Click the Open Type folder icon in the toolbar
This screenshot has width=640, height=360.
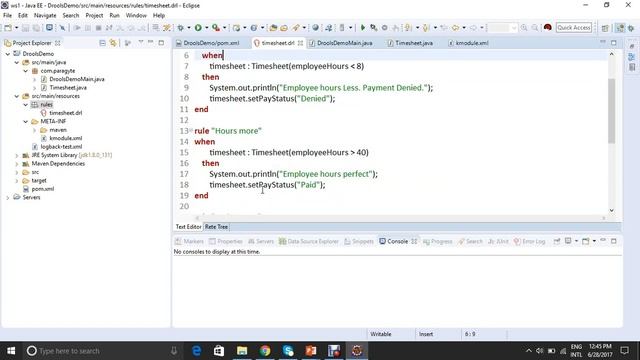point(273,28)
